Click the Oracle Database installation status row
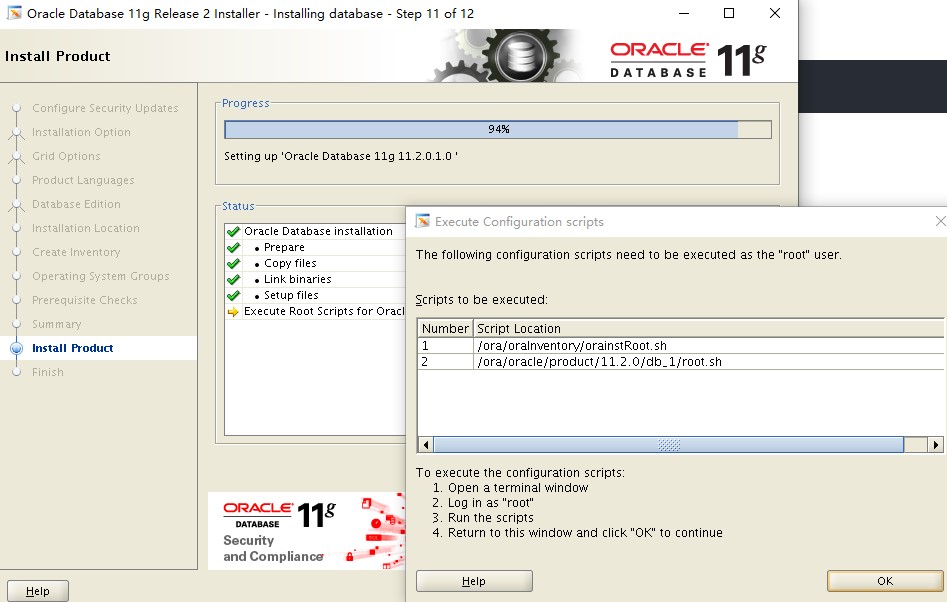The width and height of the screenshot is (947, 602). 315,231
